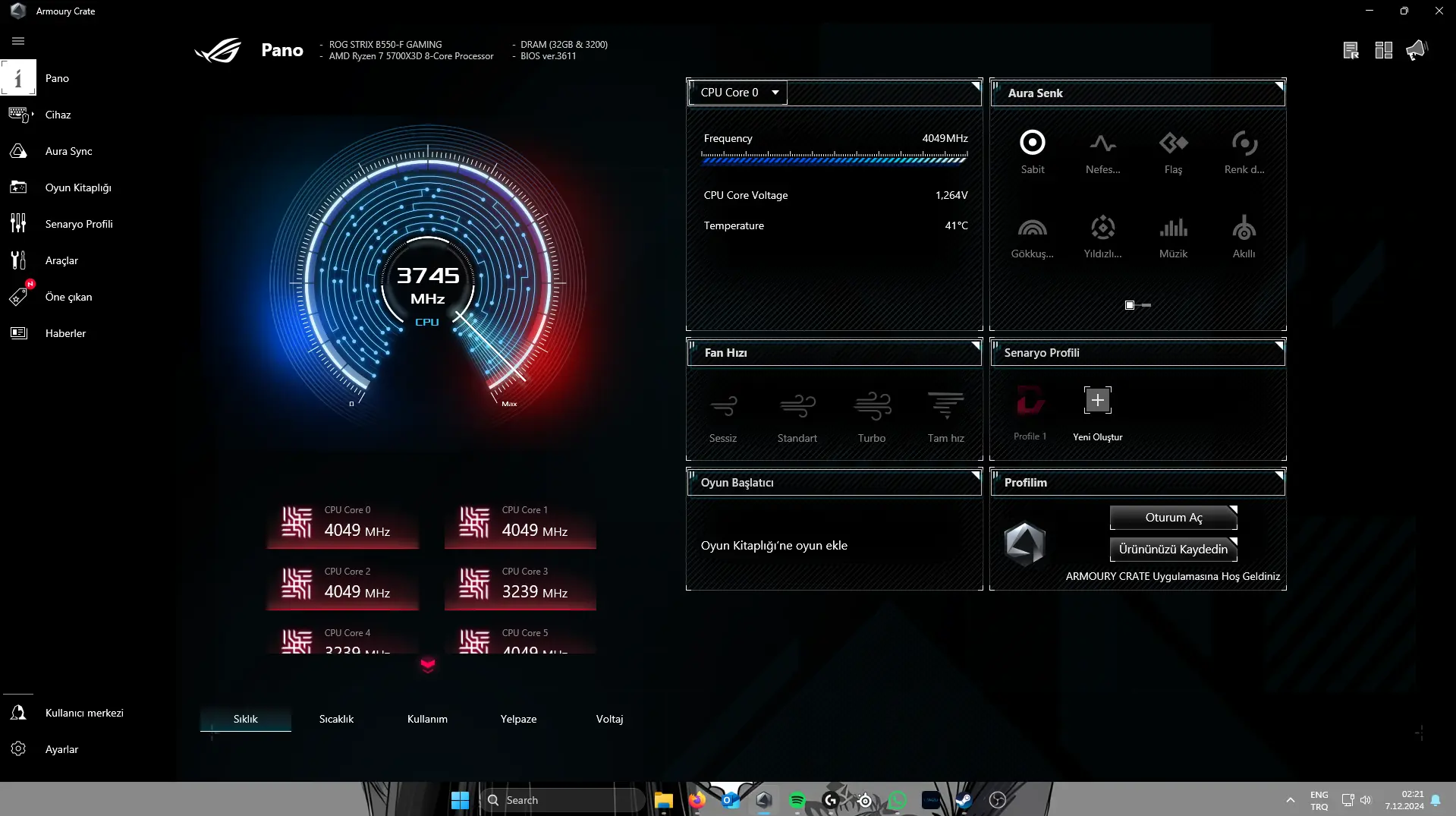Screen dimensions: 1456x816
Task: Select the Sabit static Aura effect
Action: coord(1033,152)
